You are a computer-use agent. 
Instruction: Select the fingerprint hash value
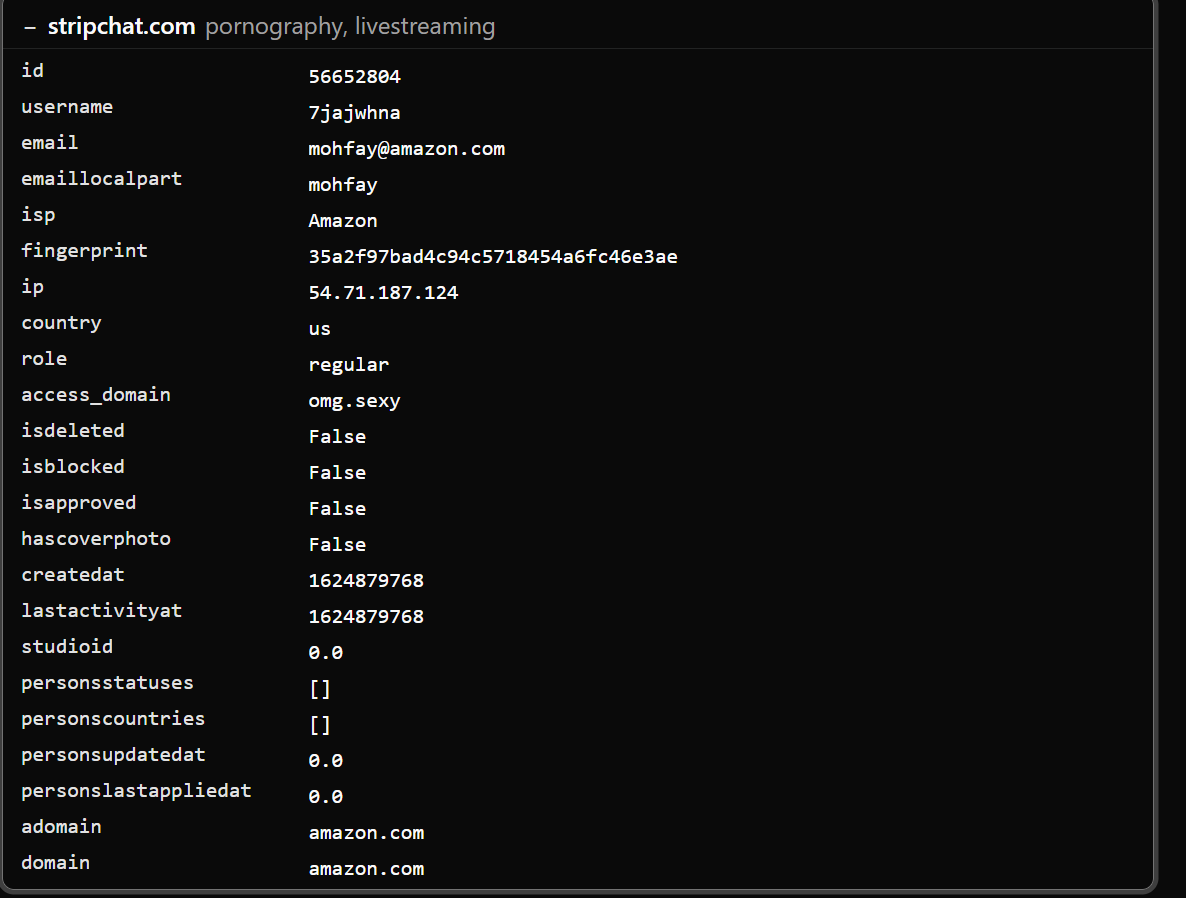pos(492,257)
